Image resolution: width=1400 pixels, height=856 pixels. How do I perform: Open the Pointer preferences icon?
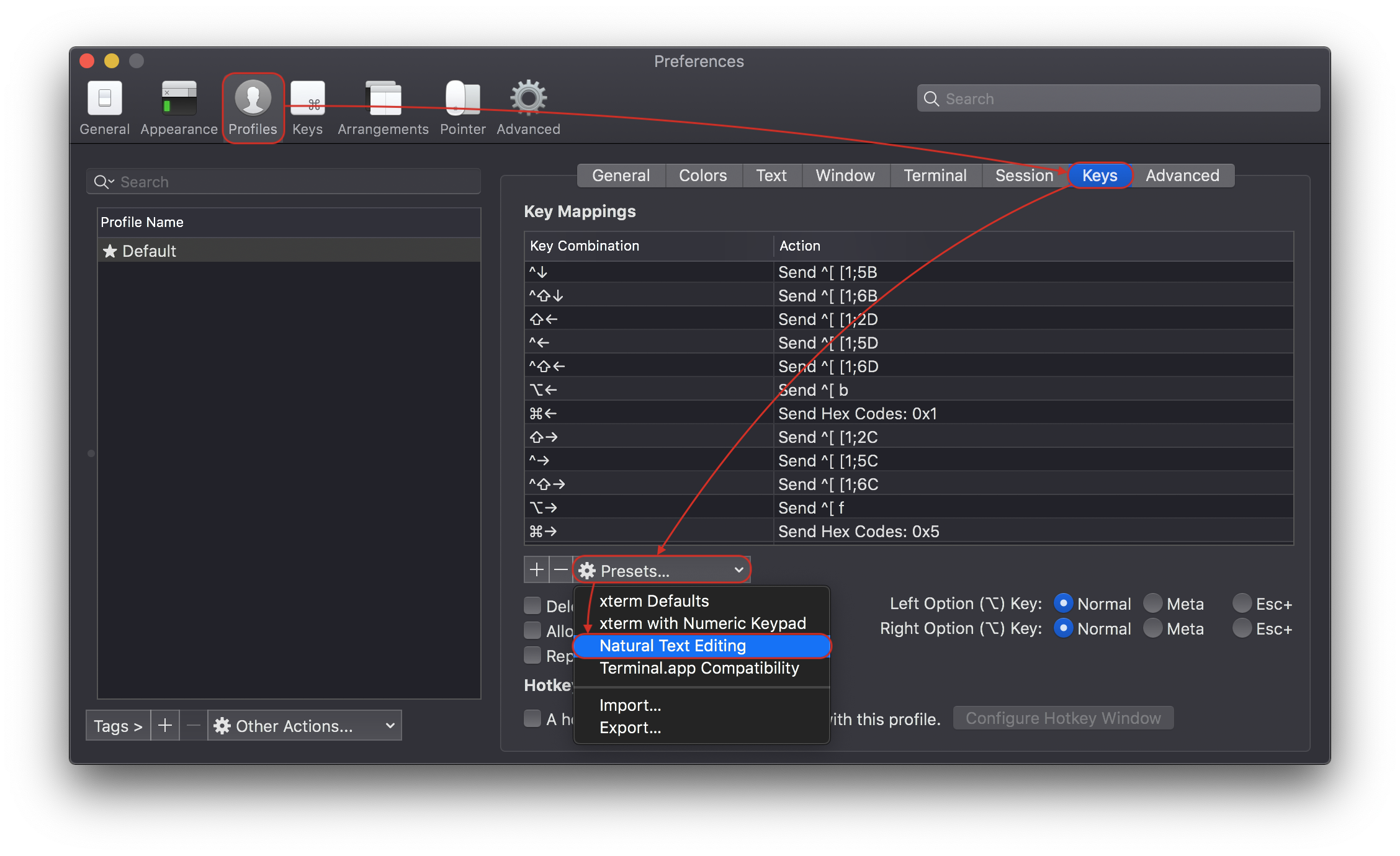coord(462,99)
